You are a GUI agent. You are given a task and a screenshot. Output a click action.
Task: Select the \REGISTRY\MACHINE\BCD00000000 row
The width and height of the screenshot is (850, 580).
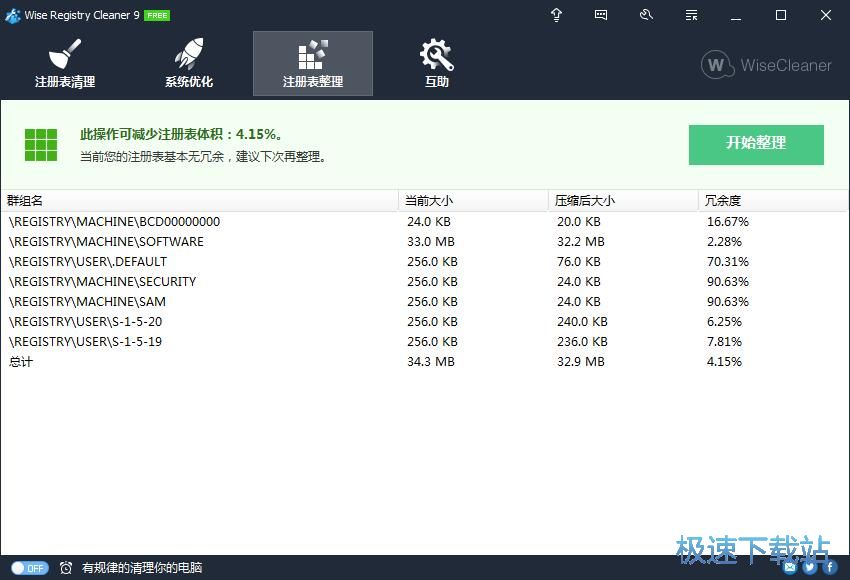click(424, 222)
